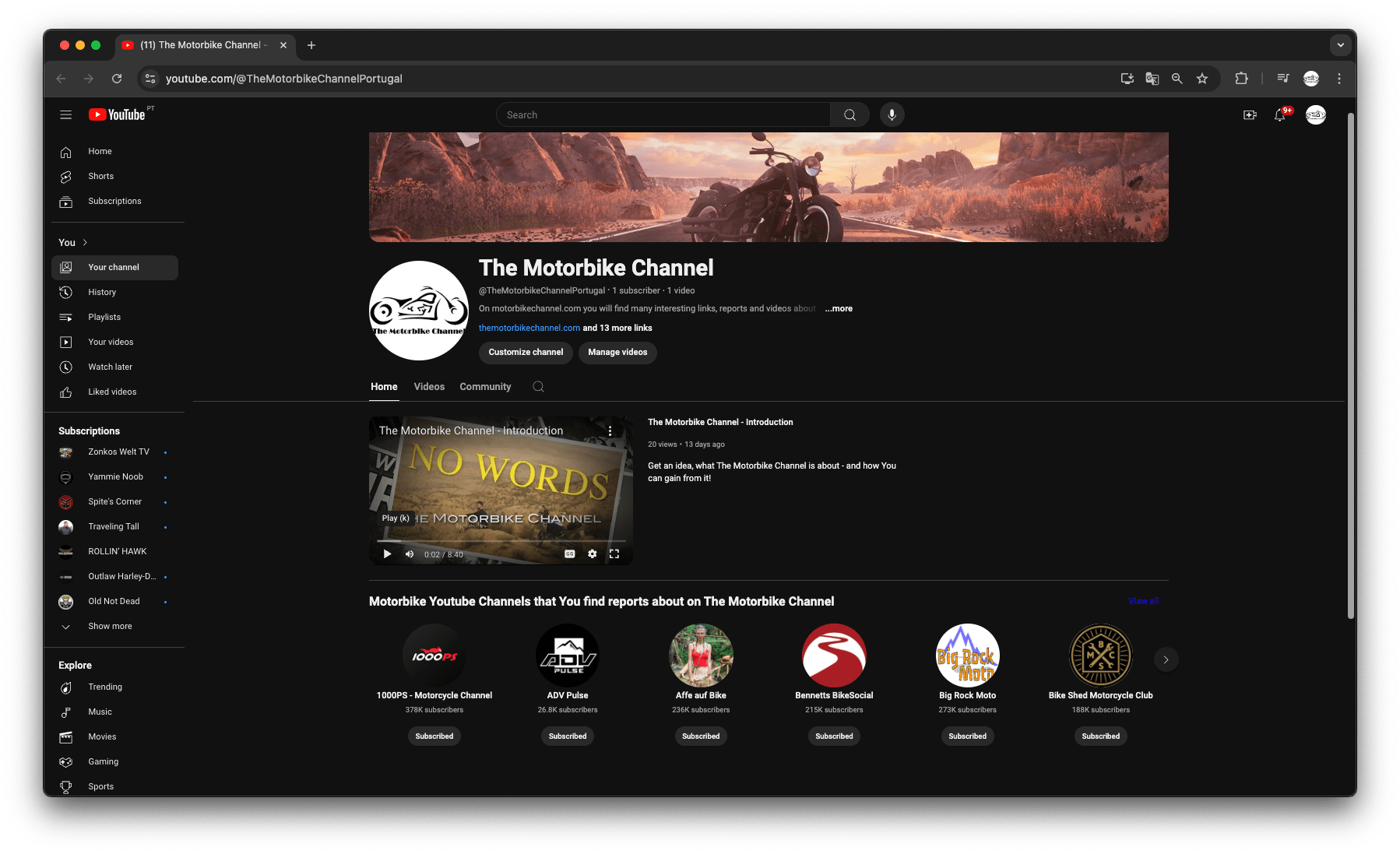Open the Community tab
This screenshot has height=854, width=1400.
tap(485, 387)
